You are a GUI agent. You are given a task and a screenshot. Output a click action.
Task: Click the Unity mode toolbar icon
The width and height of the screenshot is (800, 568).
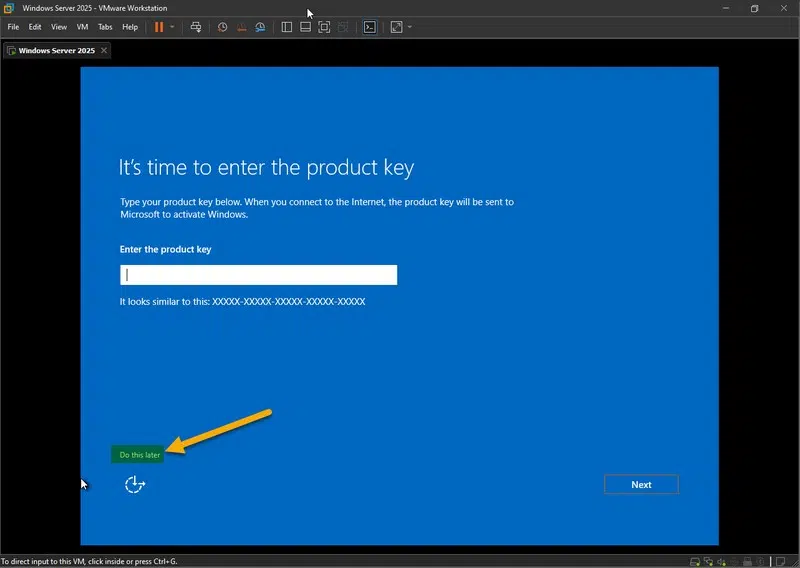coord(343,27)
